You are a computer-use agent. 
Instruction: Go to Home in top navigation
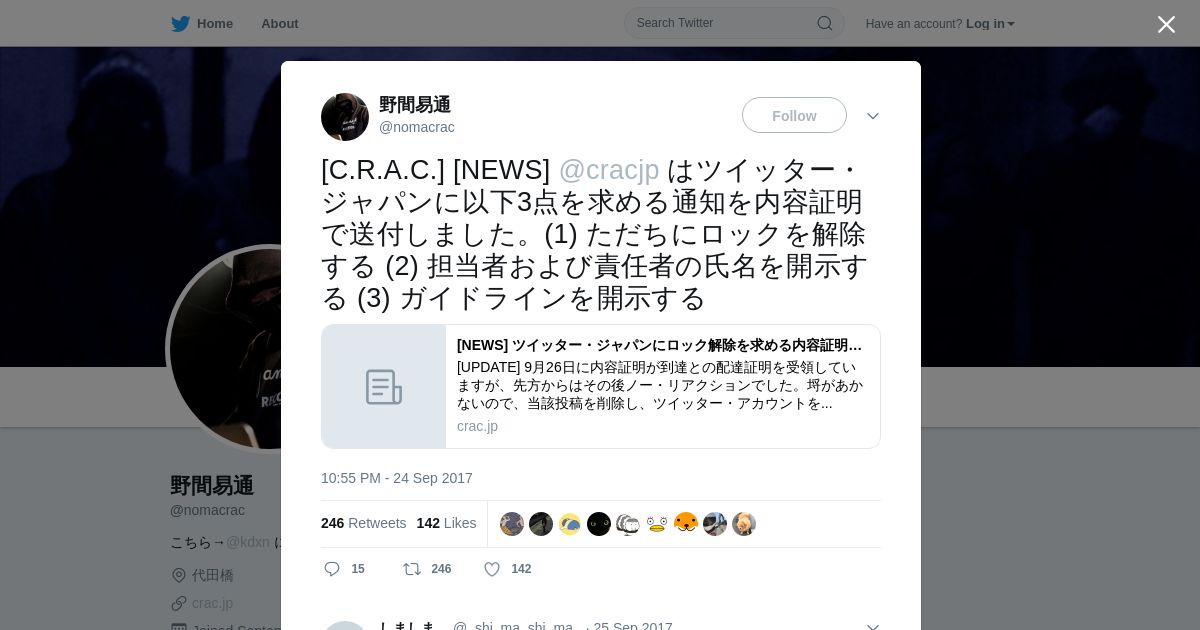coord(215,24)
